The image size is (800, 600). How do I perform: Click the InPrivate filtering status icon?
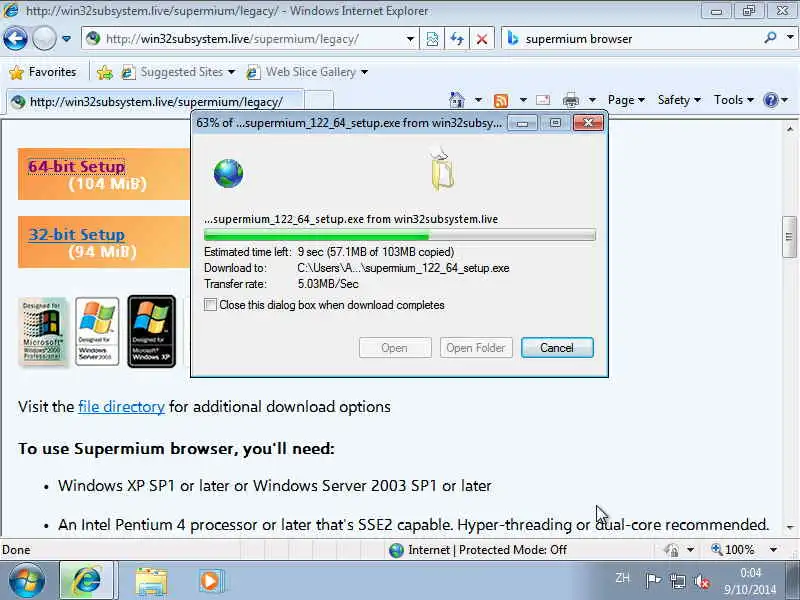[x=671, y=550]
